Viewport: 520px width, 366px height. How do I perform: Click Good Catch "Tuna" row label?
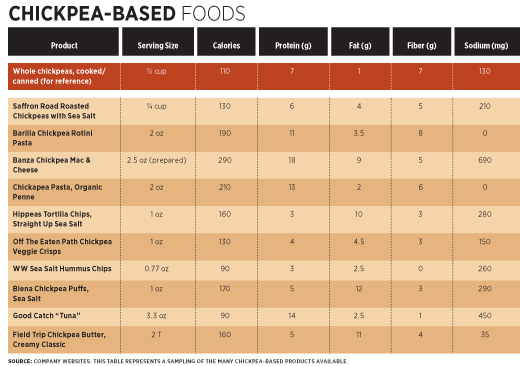tap(47, 316)
